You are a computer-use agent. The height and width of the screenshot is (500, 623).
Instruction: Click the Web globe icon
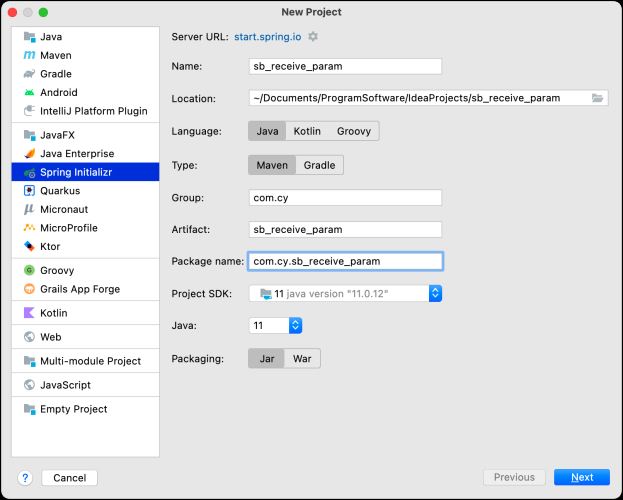[x=29, y=337]
